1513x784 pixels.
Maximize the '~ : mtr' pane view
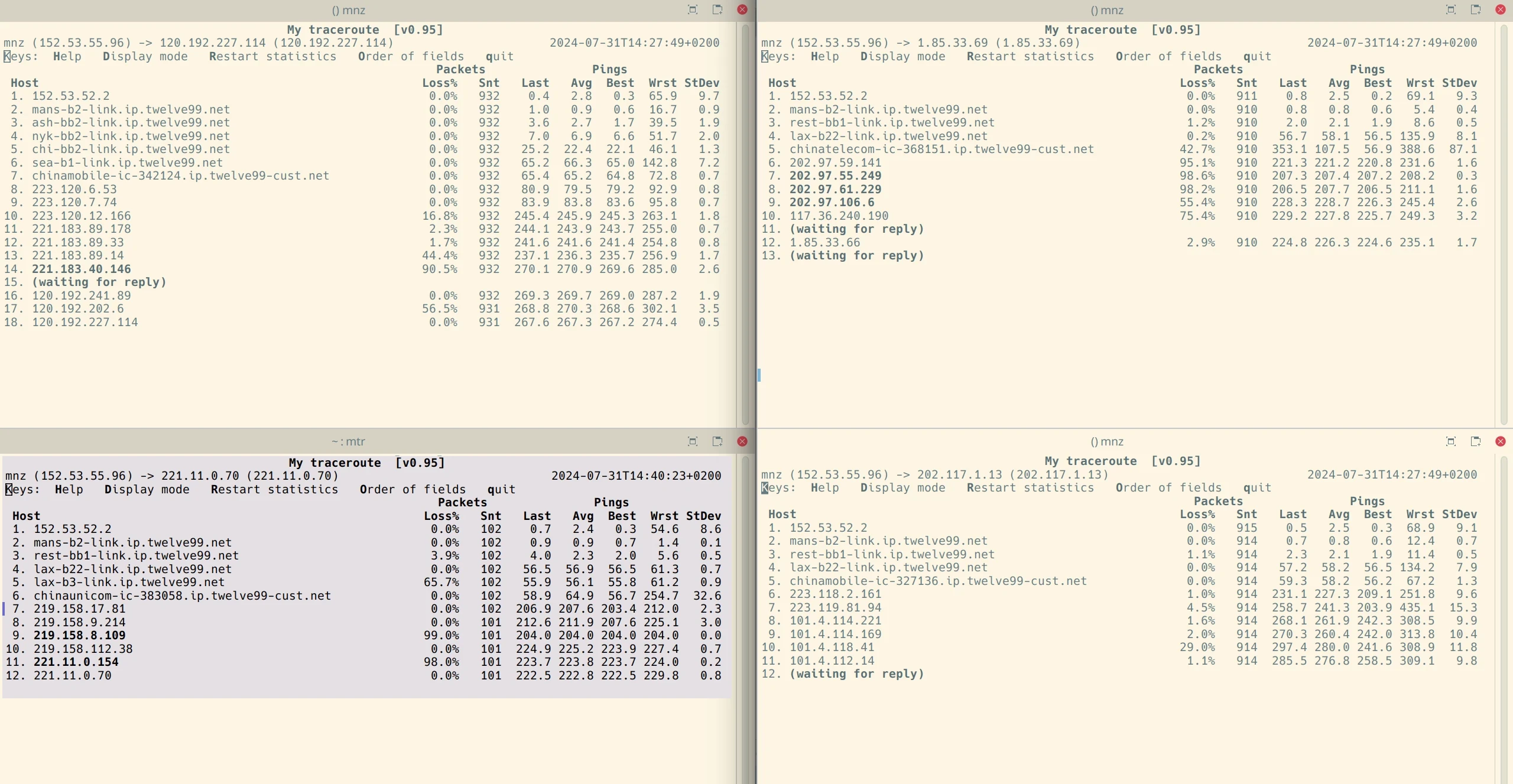pos(693,441)
